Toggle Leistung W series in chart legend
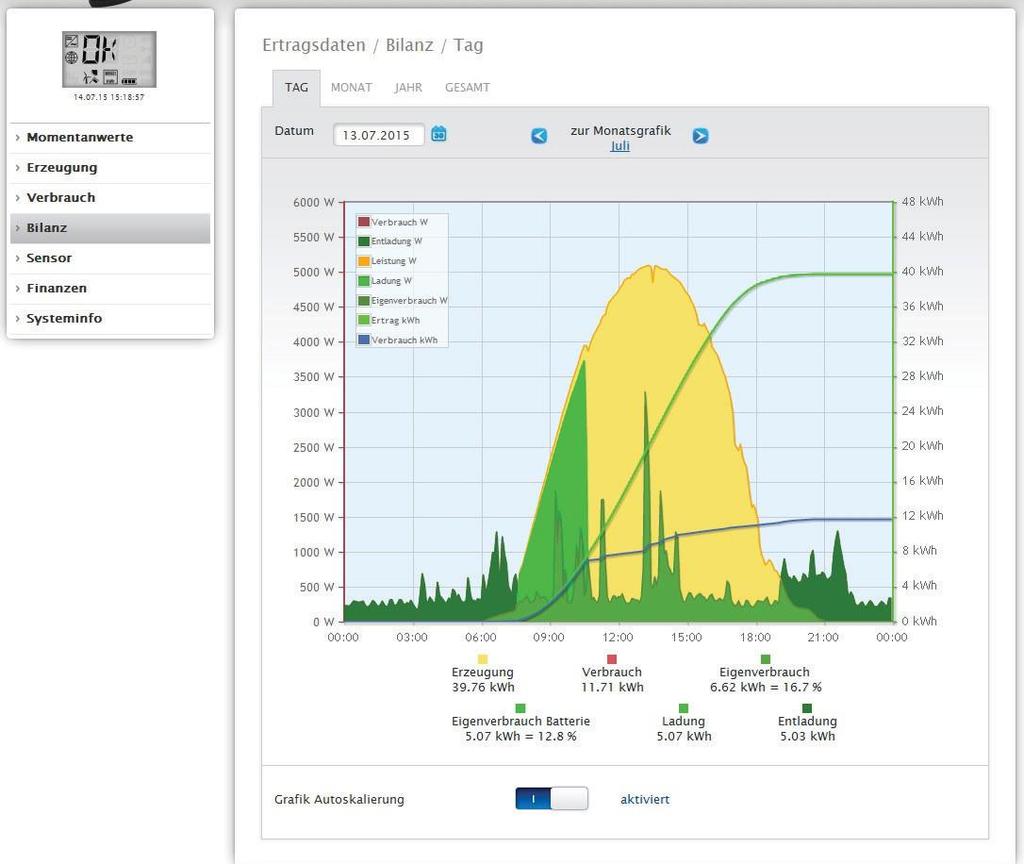The image size is (1024, 864). click(x=387, y=261)
